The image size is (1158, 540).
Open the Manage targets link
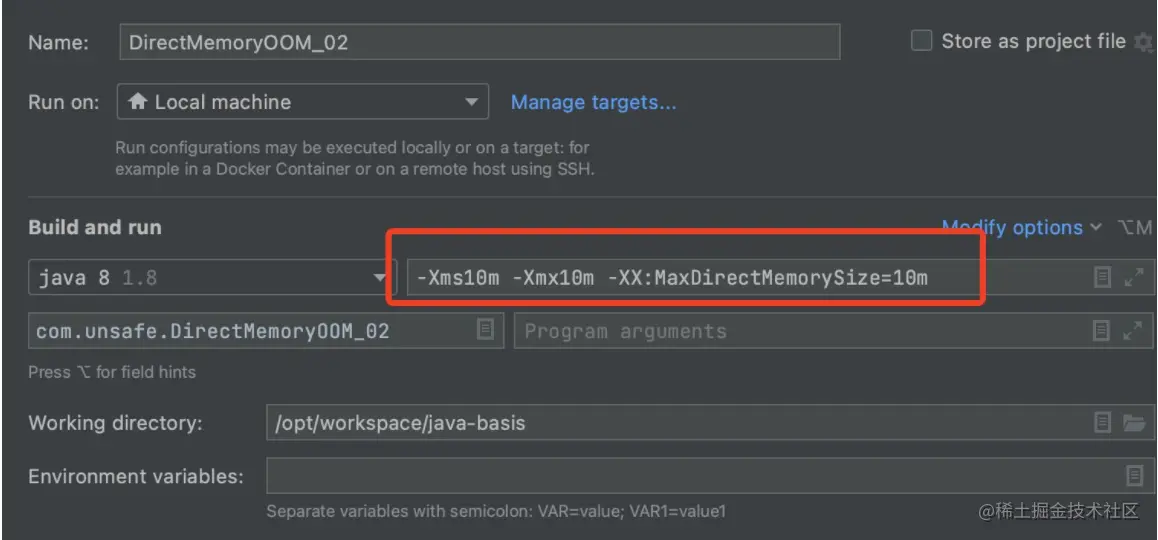pos(593,102)
